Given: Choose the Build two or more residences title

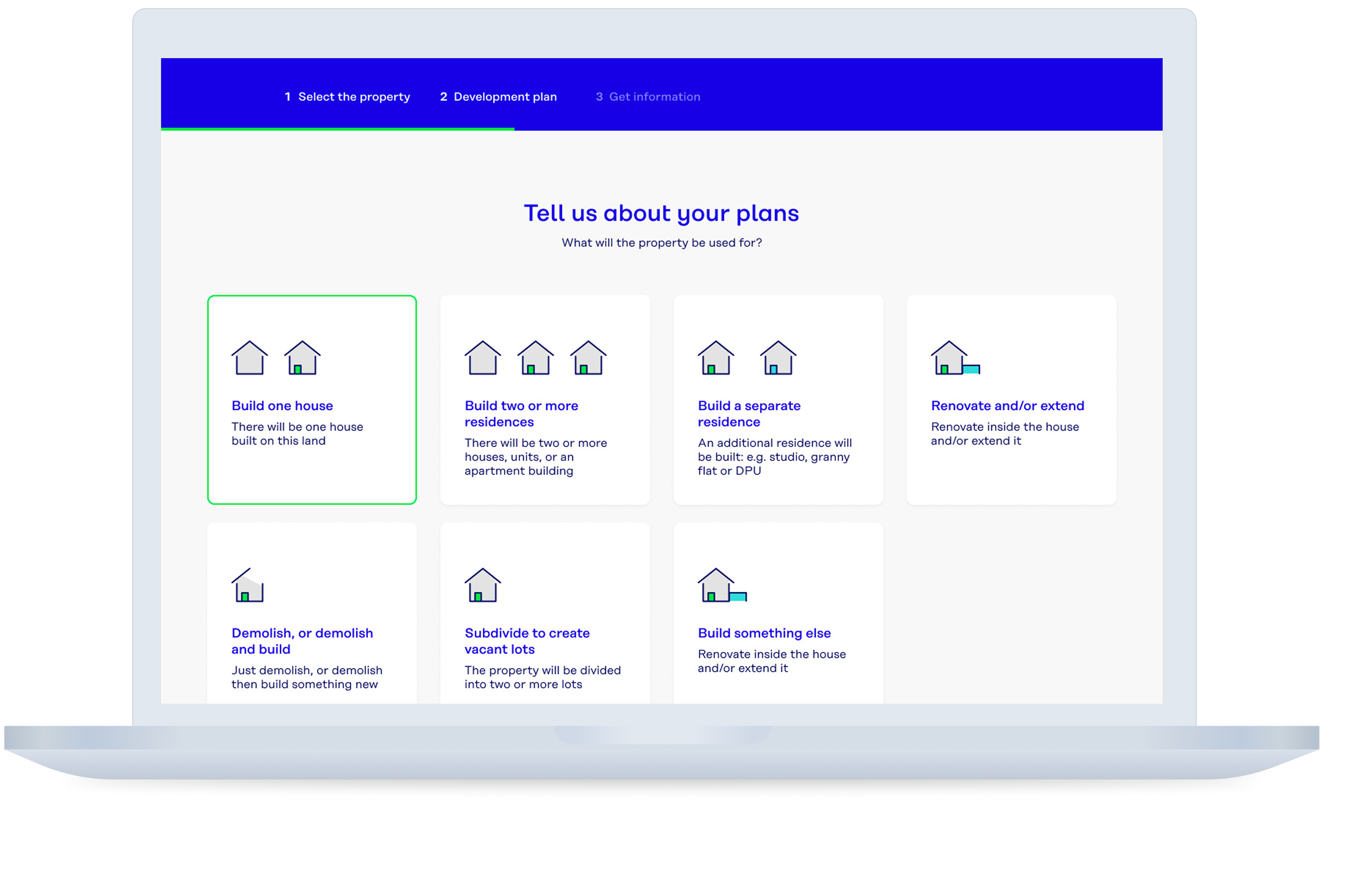Looking at the screenshot, I should click(521, 414).
